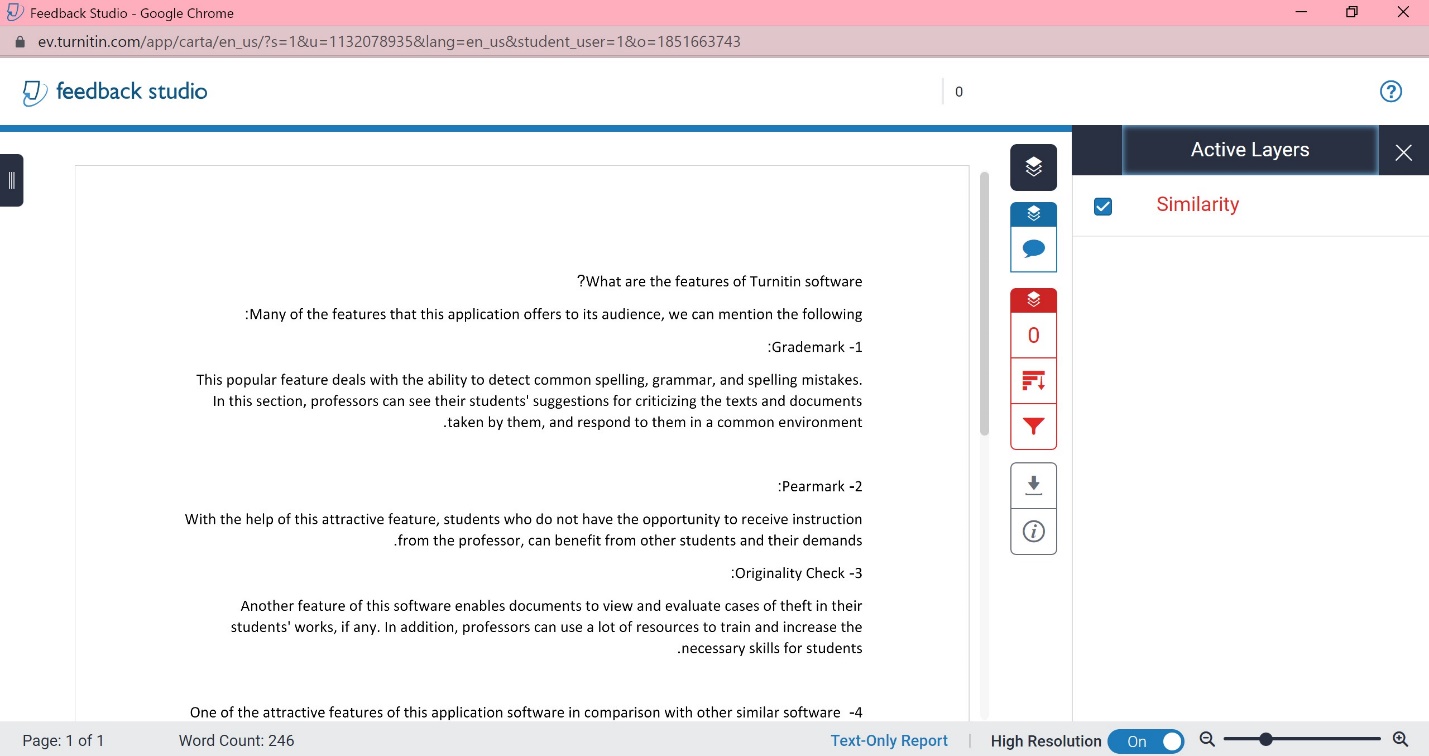Open the similarity score showing 0

(x=1033, y=335)
